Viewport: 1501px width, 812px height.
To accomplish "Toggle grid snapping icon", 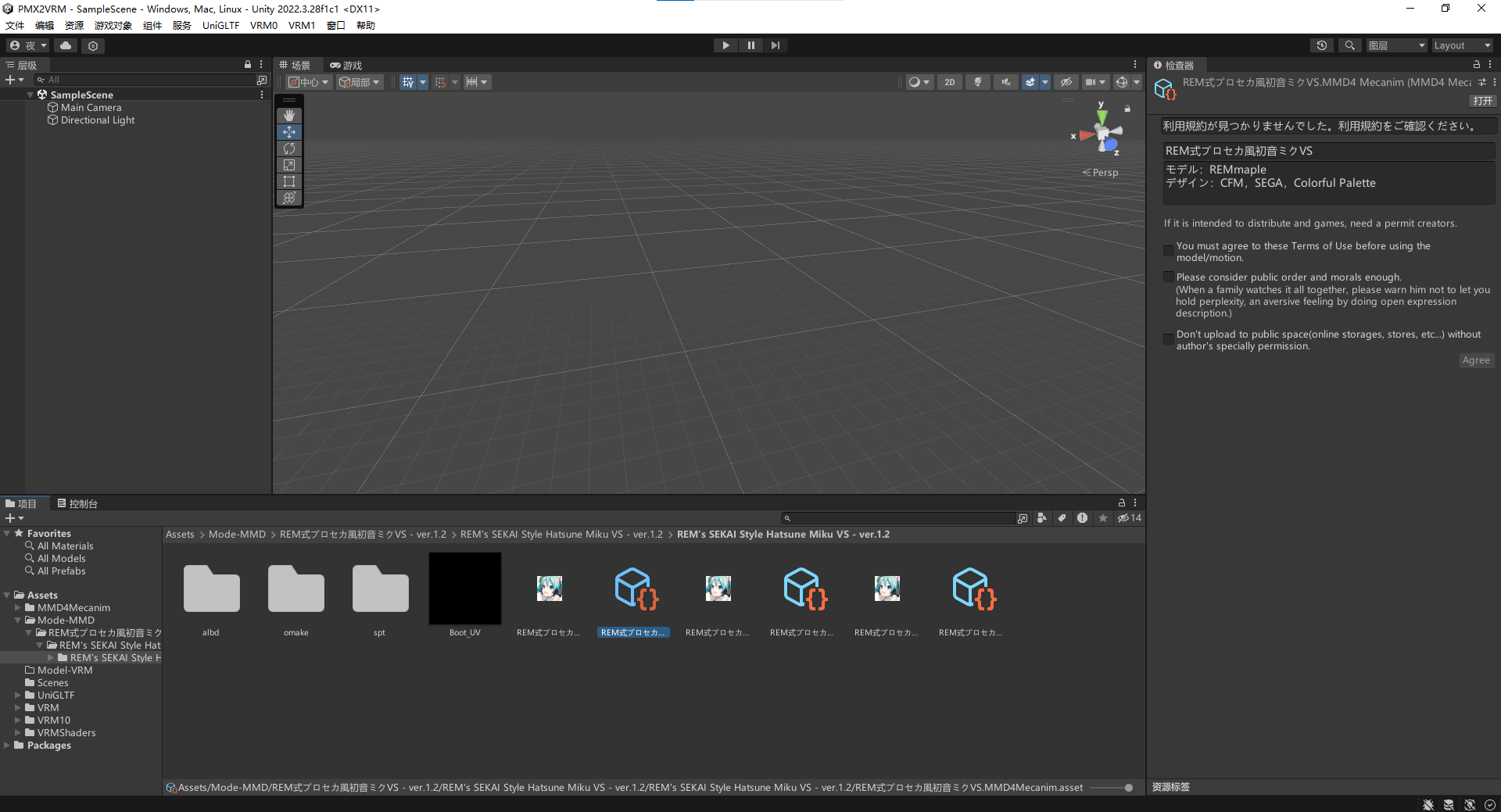I will click(x=441, y=82).
